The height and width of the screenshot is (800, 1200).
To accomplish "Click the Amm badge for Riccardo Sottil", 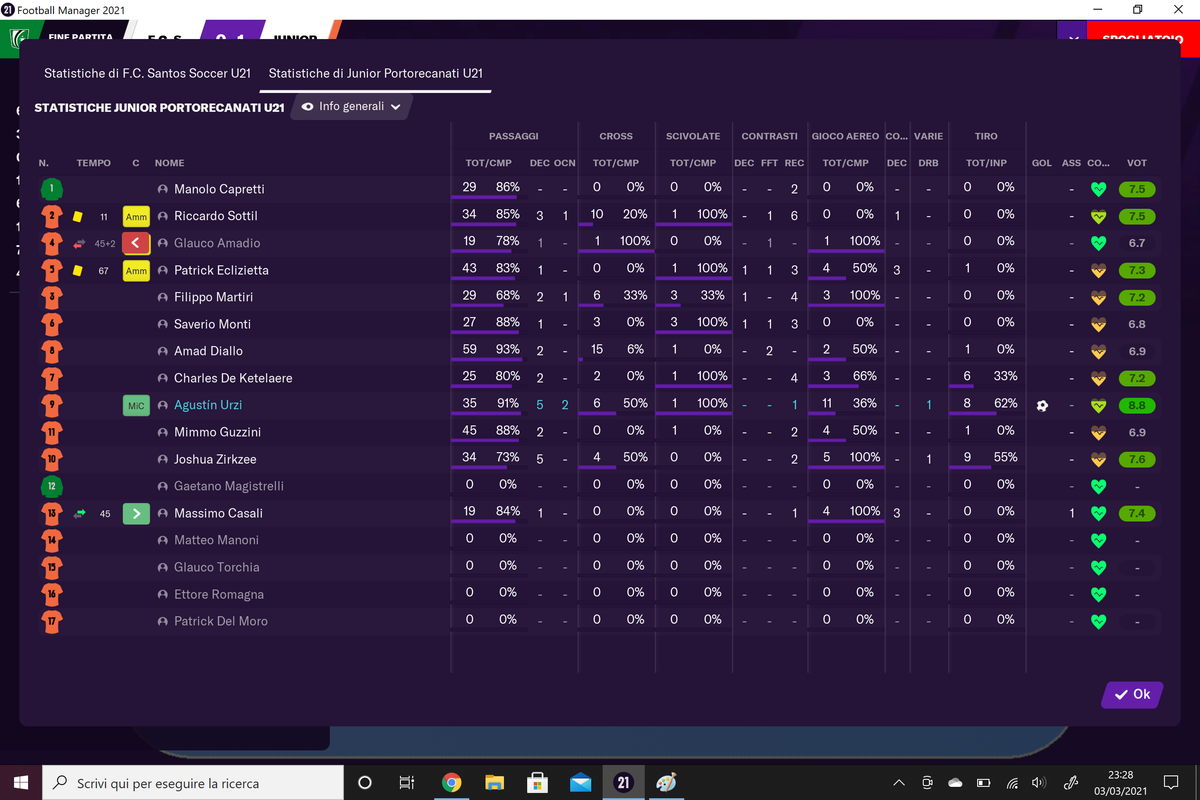I will click(136, 216).
